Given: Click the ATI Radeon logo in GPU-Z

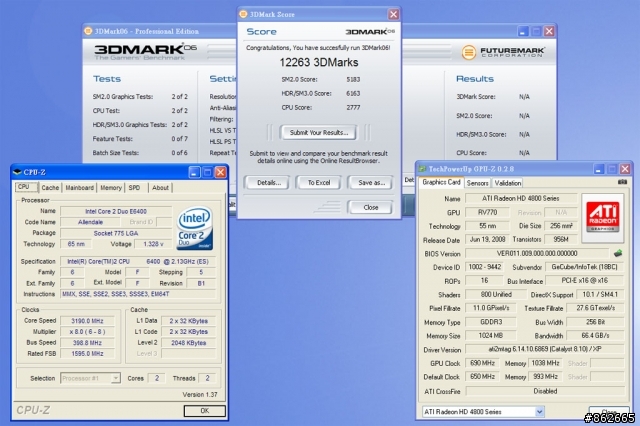Looking at the screenshot, I should click(x=602, y=216).
